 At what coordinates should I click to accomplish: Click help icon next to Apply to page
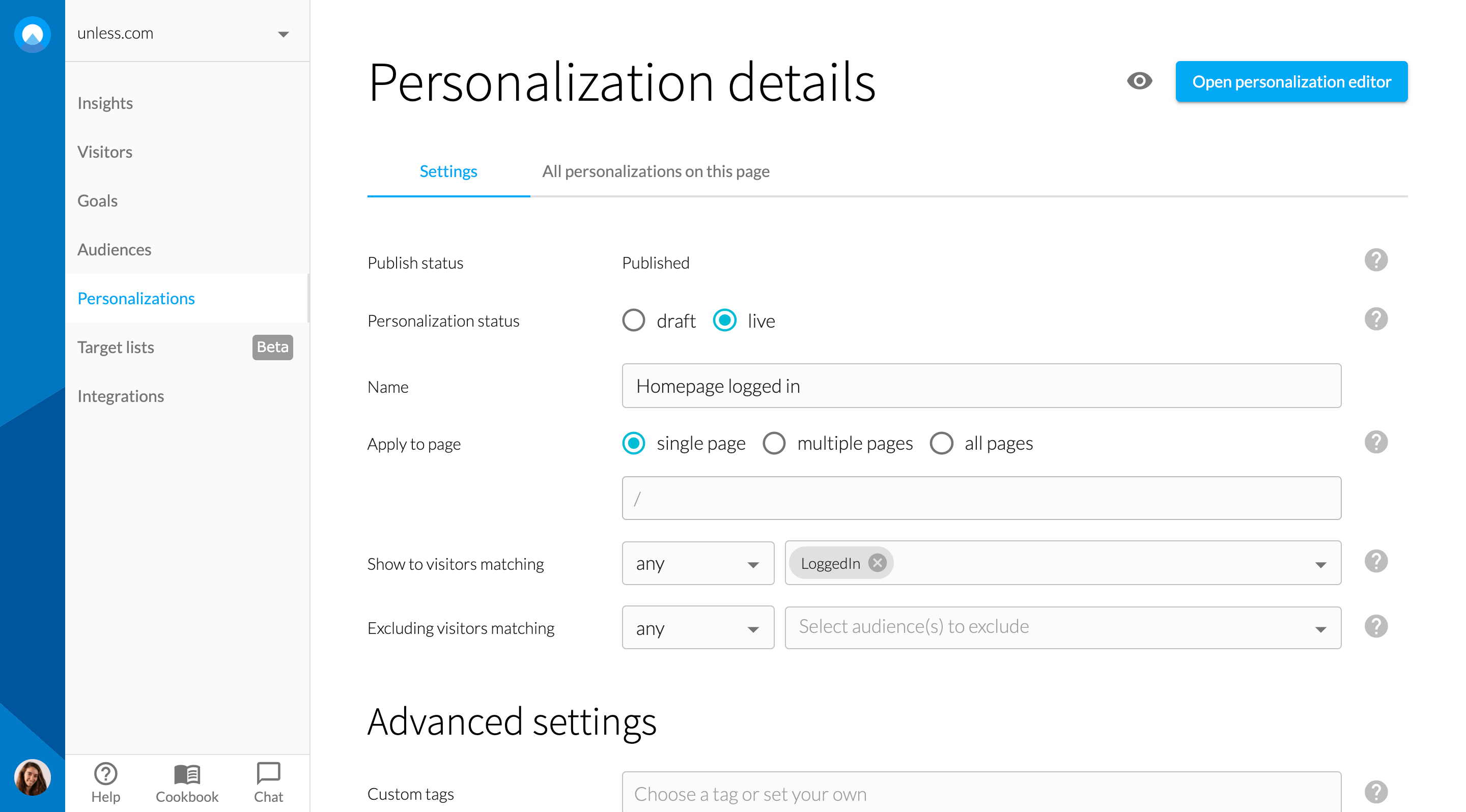(1375, 443)
